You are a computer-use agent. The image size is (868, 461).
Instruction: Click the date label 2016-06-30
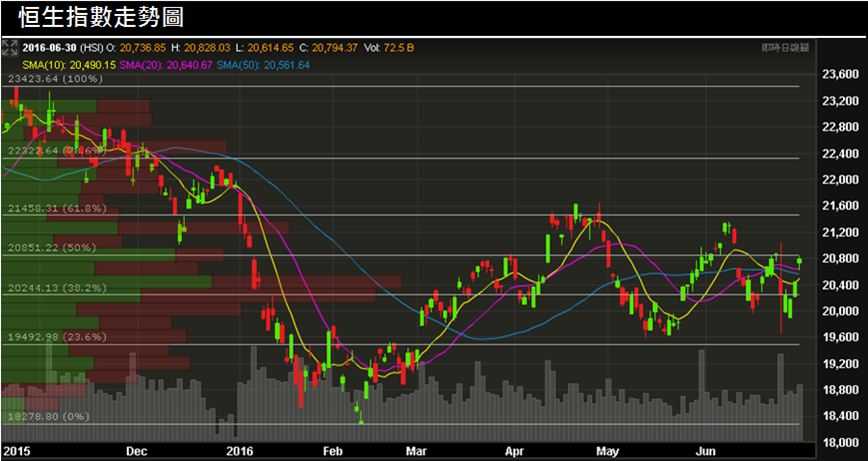(50, 48)
